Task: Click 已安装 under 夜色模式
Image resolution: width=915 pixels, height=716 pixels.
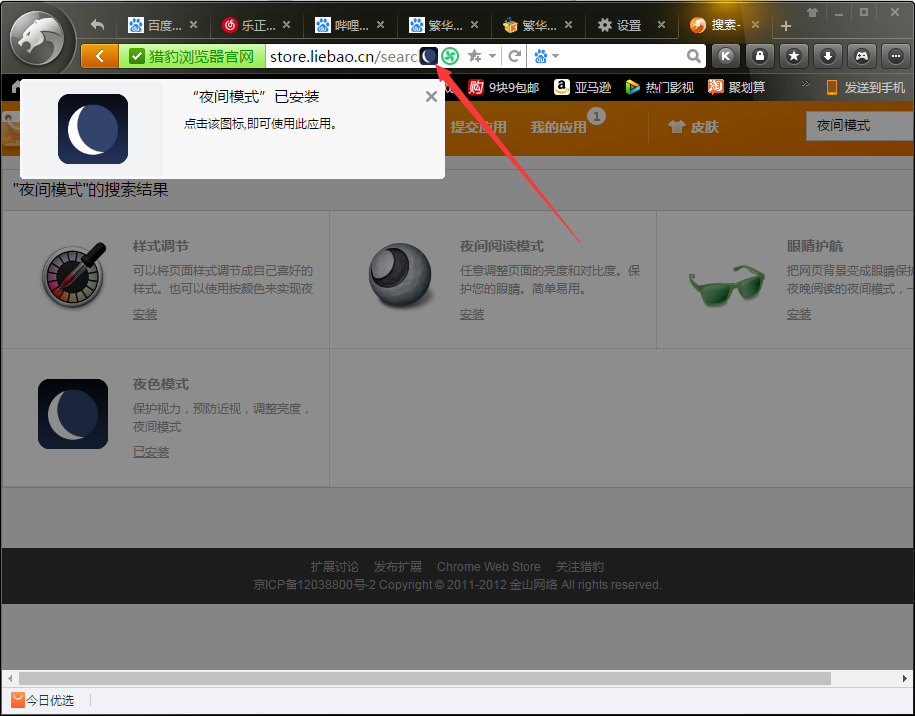Action: [x=150, y=451]
